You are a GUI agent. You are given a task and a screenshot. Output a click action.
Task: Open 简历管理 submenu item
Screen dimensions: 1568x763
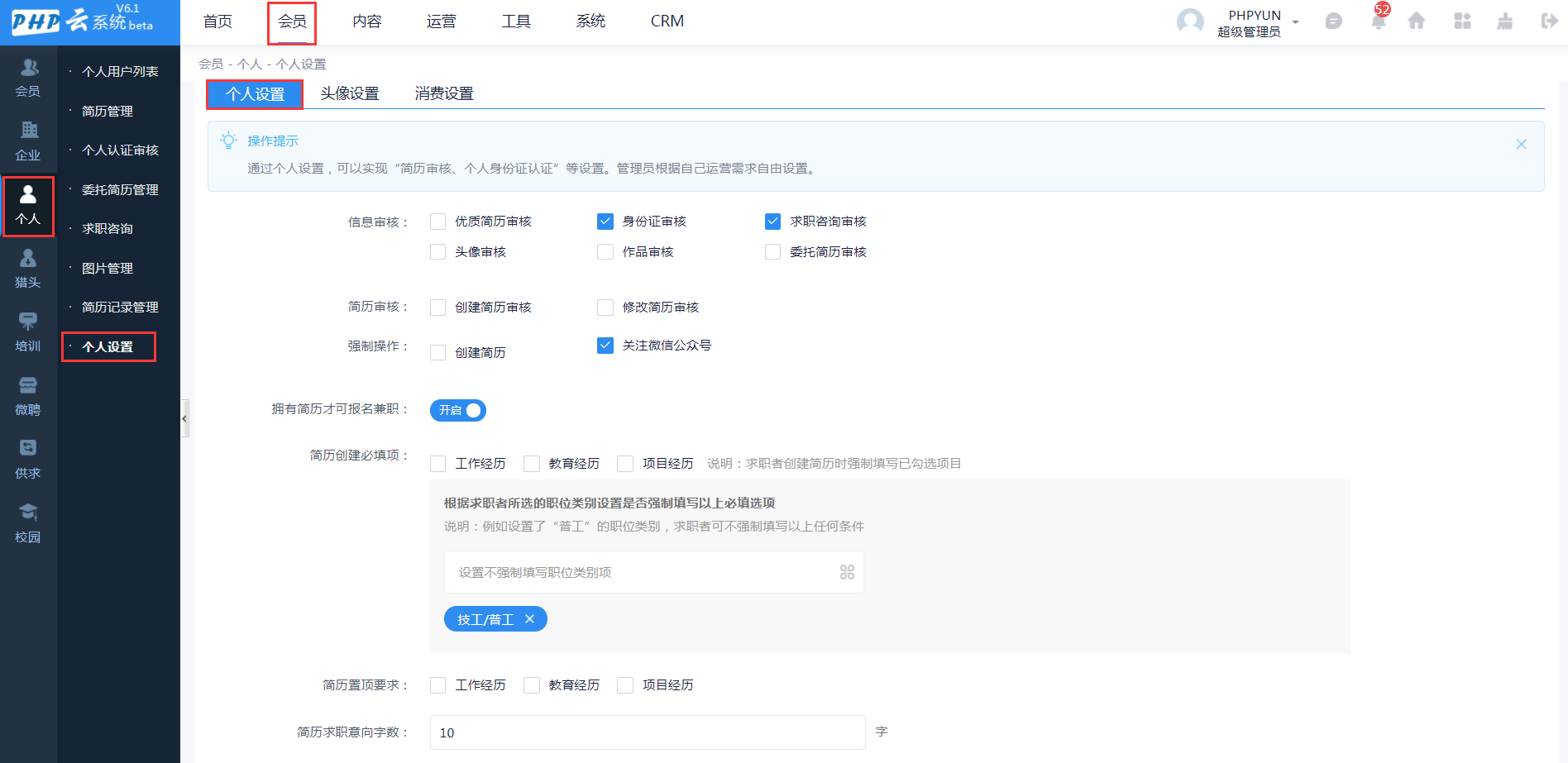pyautogui.click(x=108, y=112)
